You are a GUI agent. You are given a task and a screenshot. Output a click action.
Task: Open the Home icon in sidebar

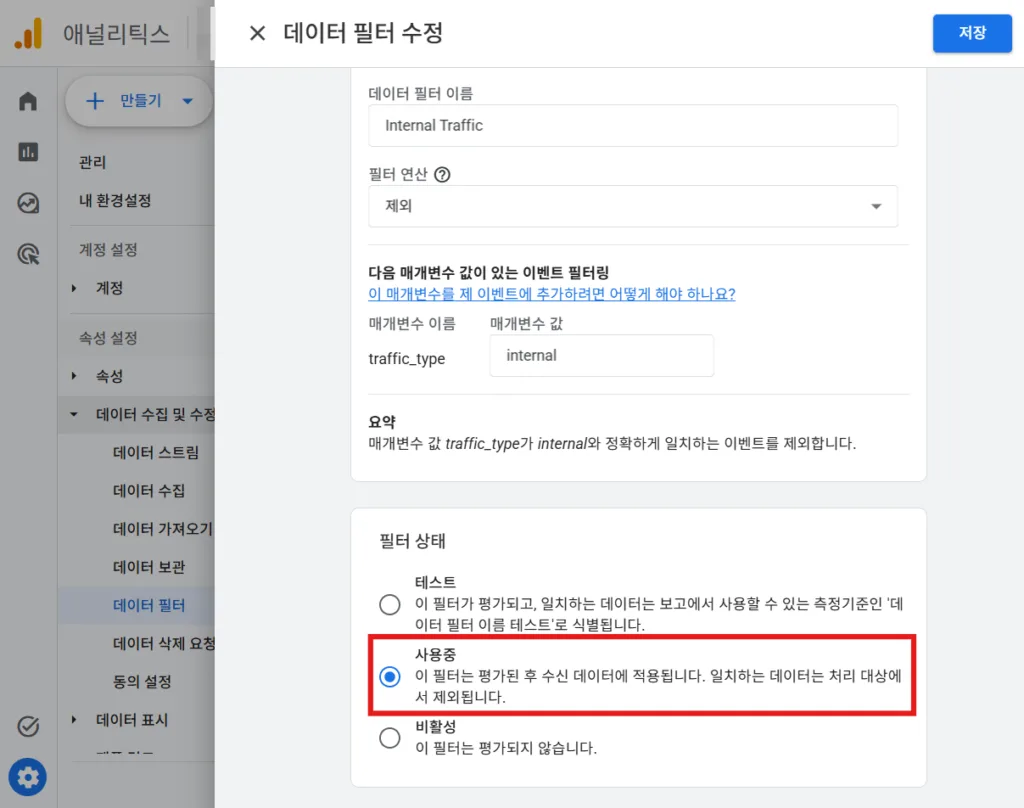pyautogui.click(x=28, y=101)
